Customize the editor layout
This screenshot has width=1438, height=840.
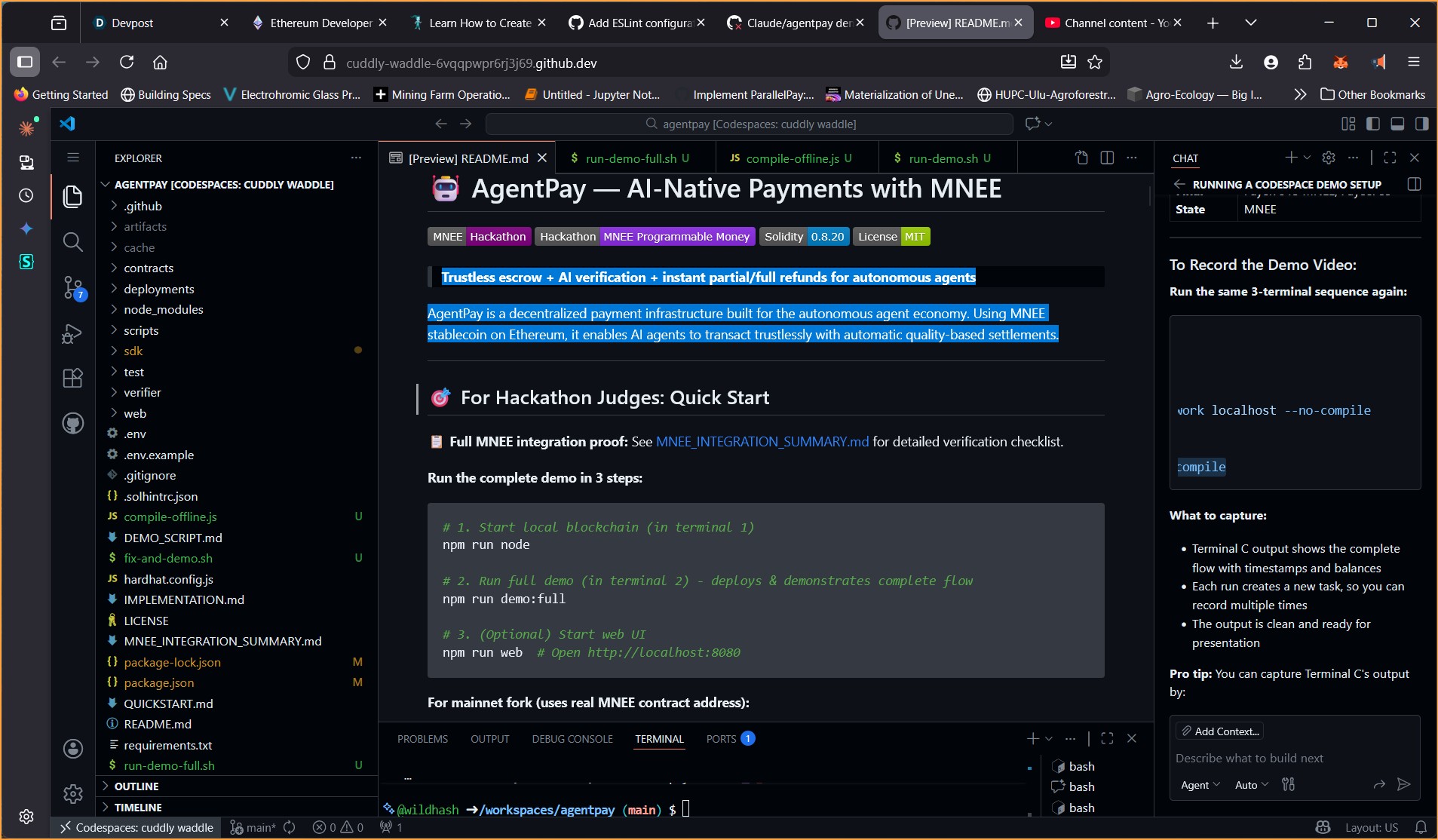1348,124
